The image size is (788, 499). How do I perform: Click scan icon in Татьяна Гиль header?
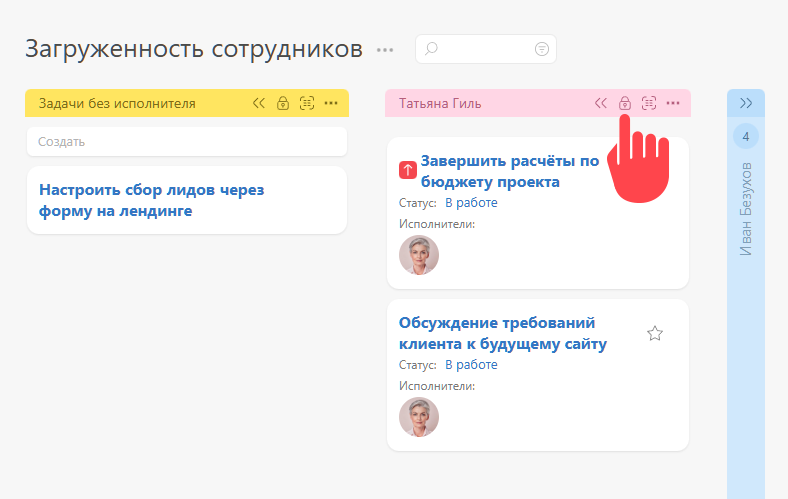(649, 103)
